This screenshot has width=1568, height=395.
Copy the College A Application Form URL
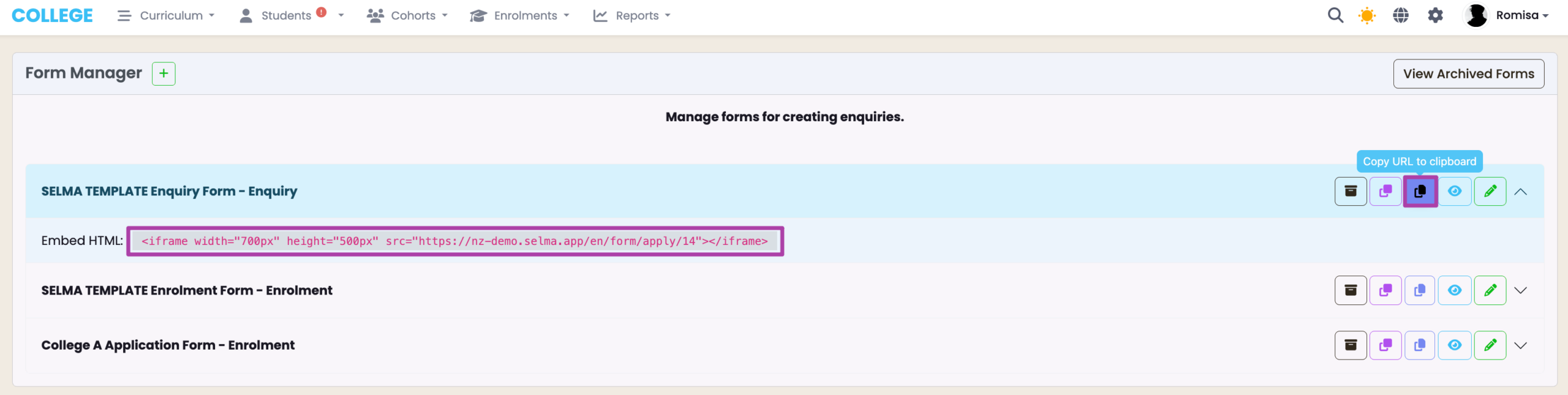(1420, 345)
